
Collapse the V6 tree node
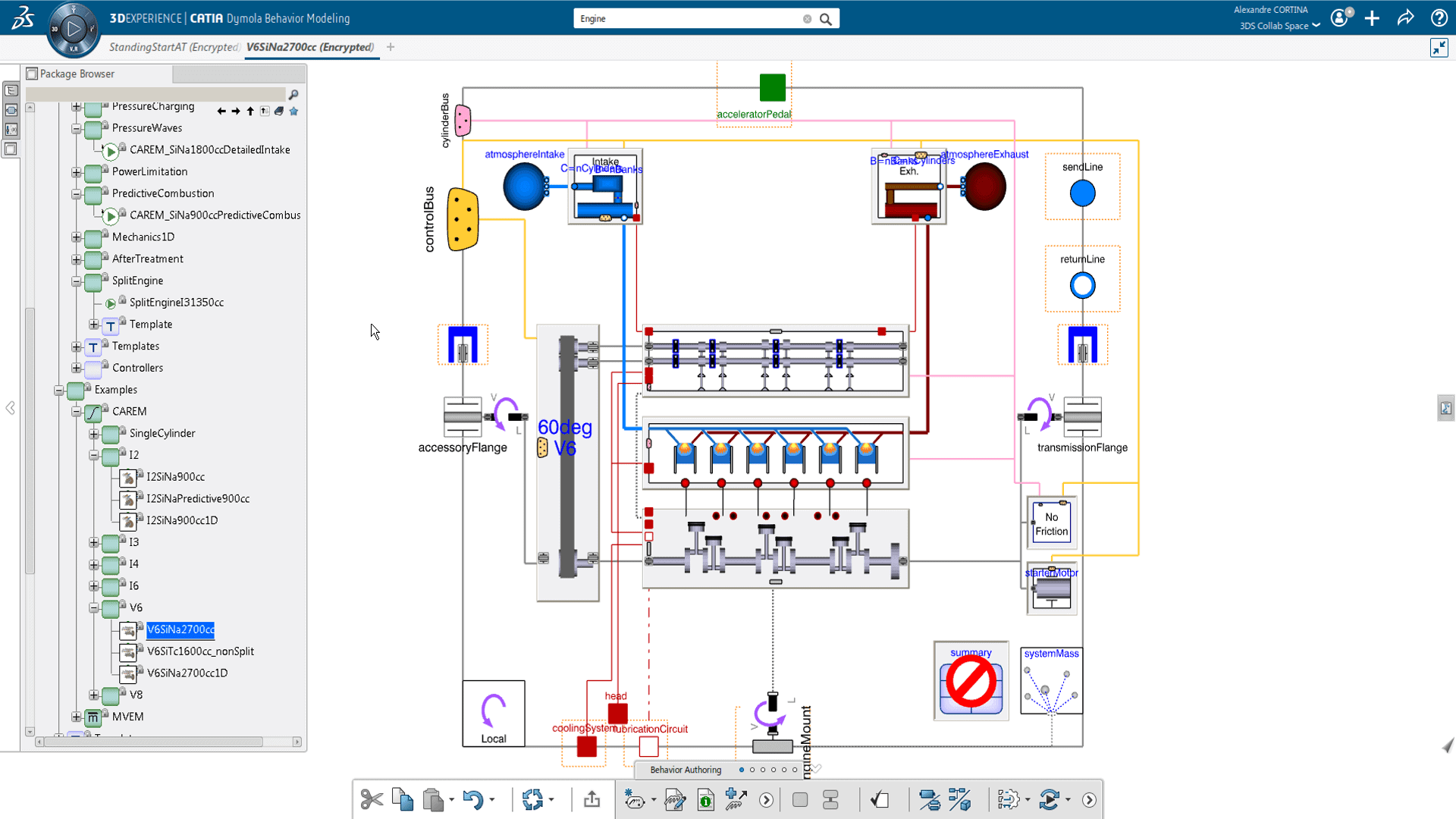point(93,607)
